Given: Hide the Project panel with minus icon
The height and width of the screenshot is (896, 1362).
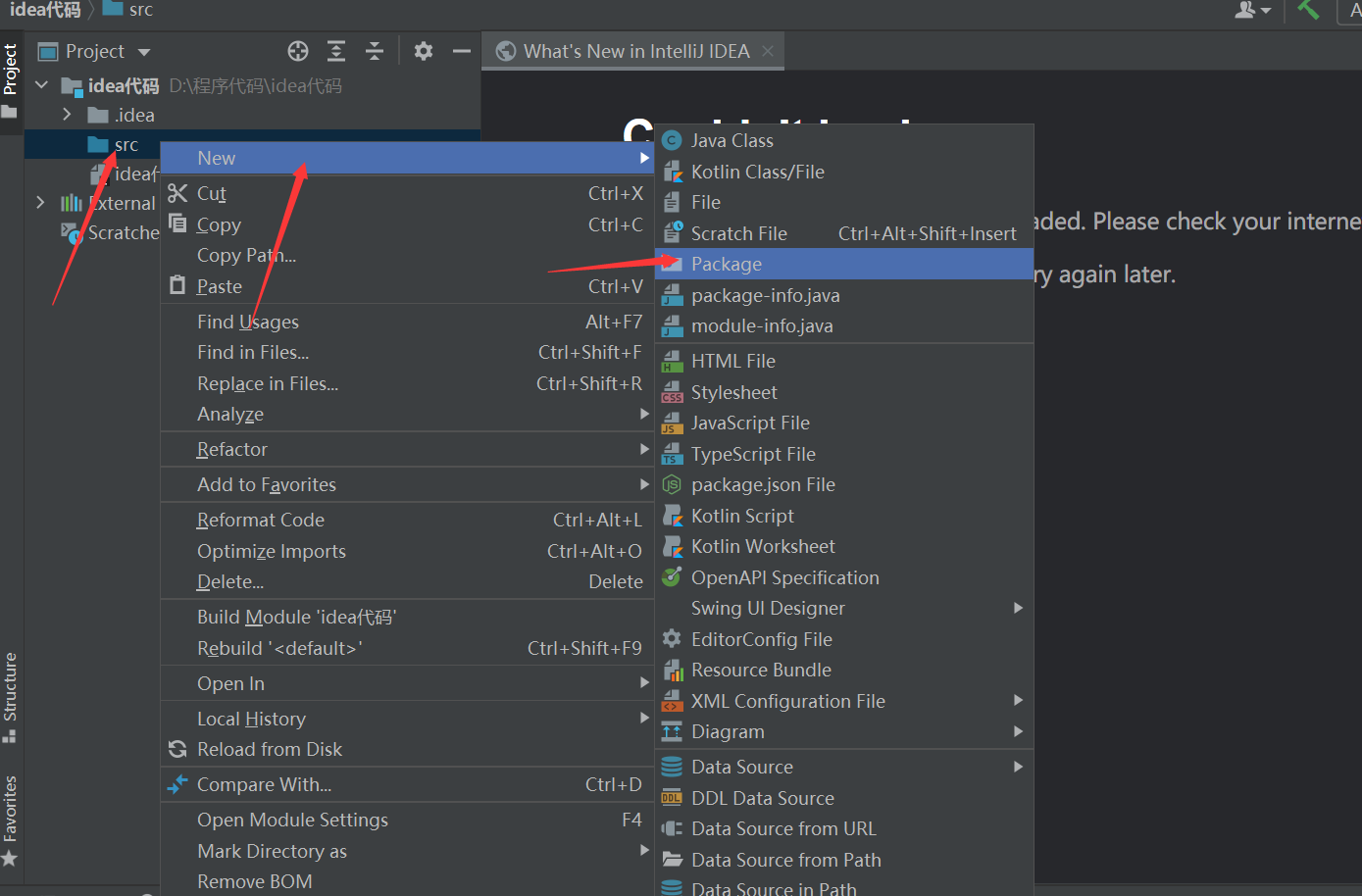Looking at the screenshot, I should click(462, 51).
